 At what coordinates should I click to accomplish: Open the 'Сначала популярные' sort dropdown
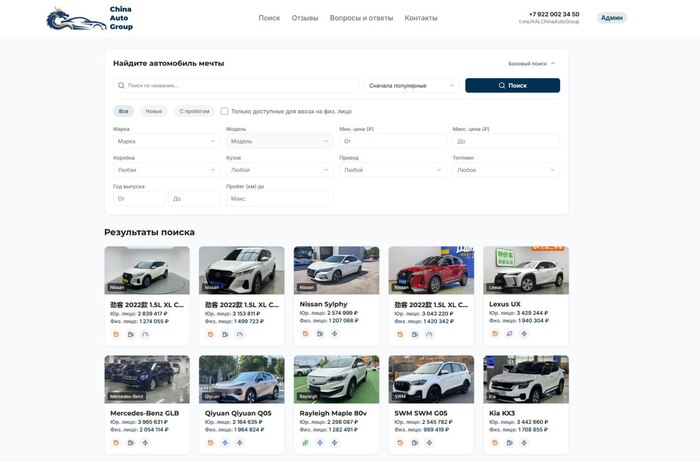pyautogui.click(x=412, y=85)
